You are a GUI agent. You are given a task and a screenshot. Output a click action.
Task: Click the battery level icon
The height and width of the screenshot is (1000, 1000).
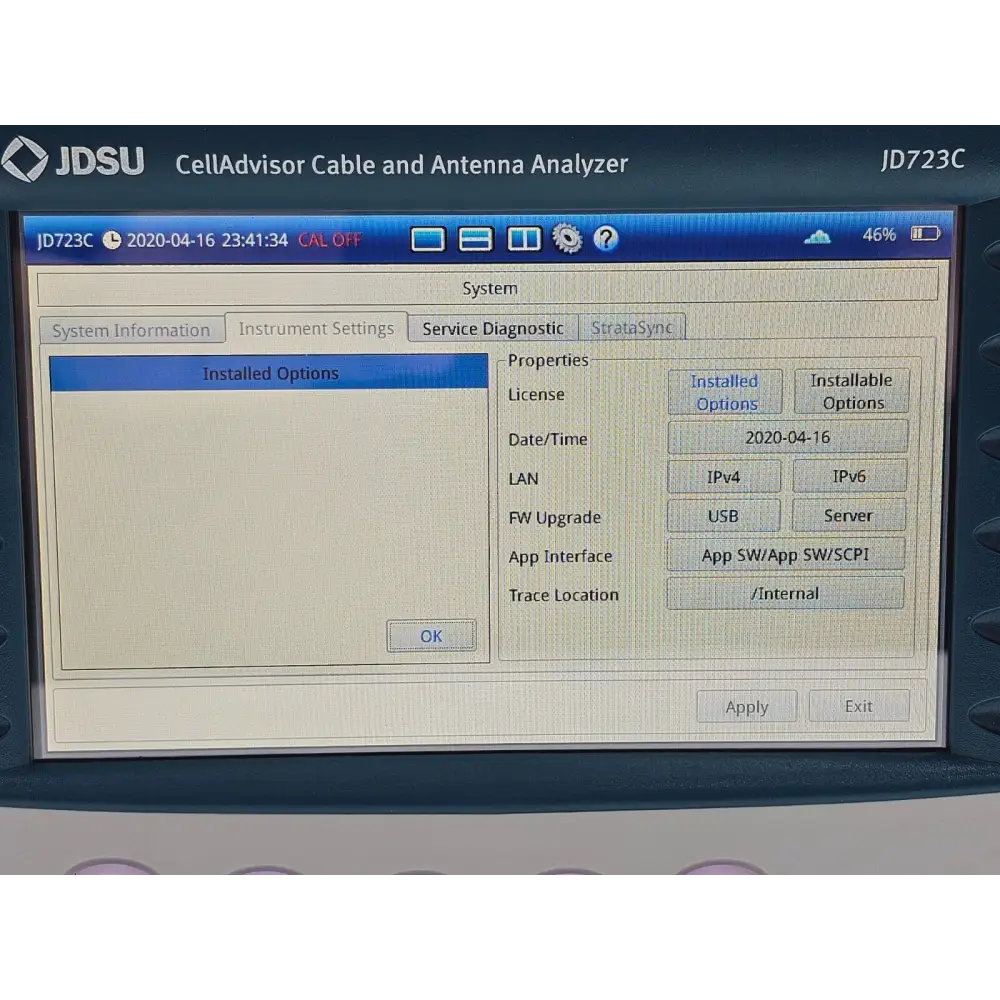tap(925, 233)
